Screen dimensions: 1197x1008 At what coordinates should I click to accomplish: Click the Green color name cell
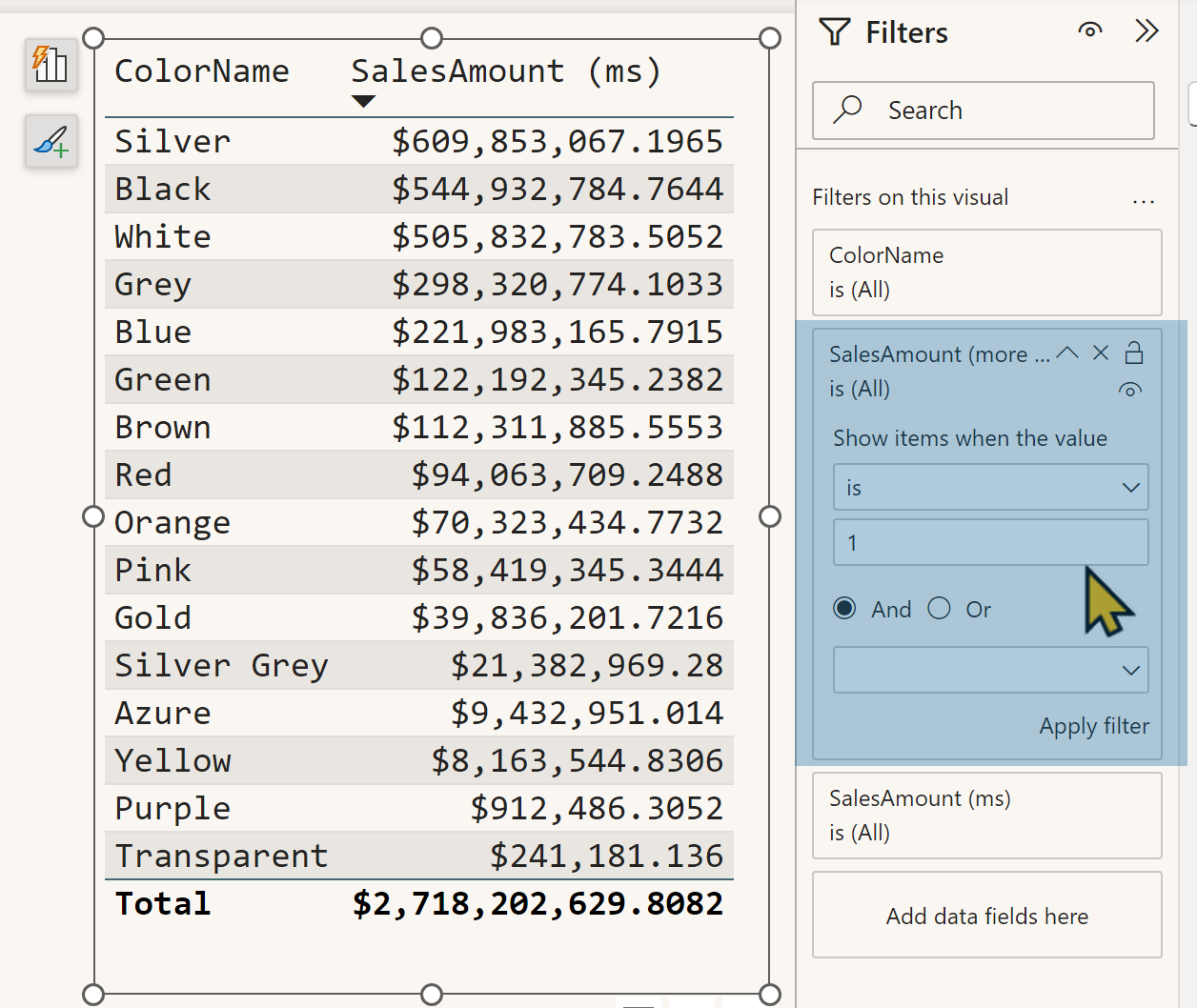point(163,379)
